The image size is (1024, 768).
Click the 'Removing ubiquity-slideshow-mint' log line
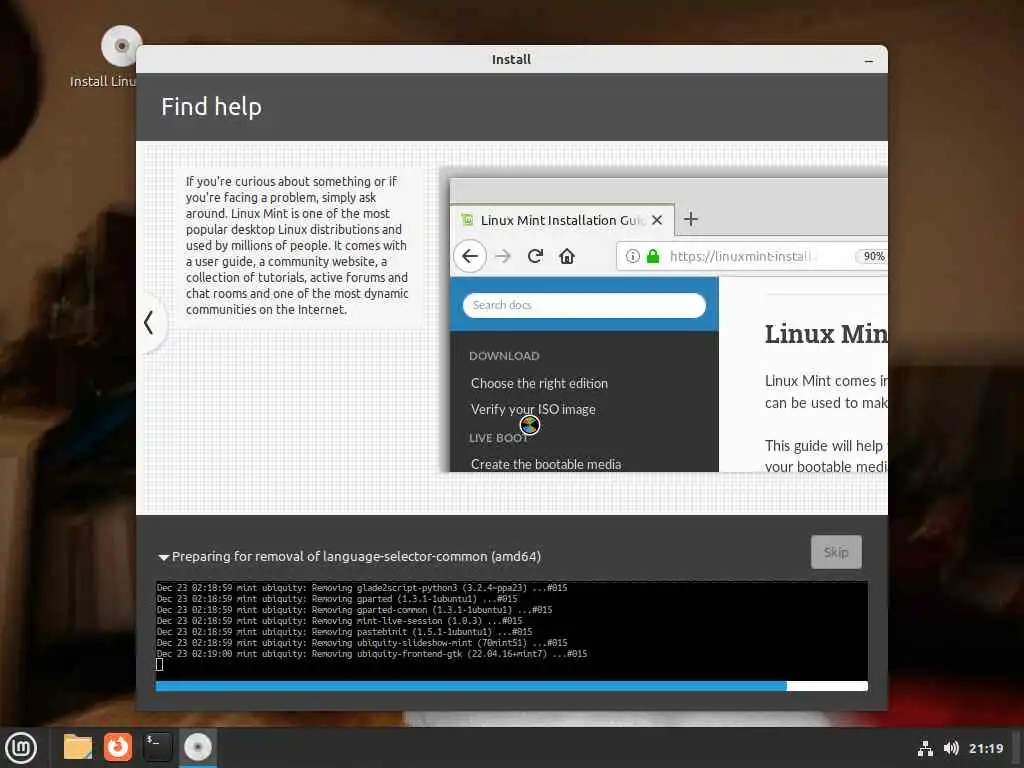point(362,643)
